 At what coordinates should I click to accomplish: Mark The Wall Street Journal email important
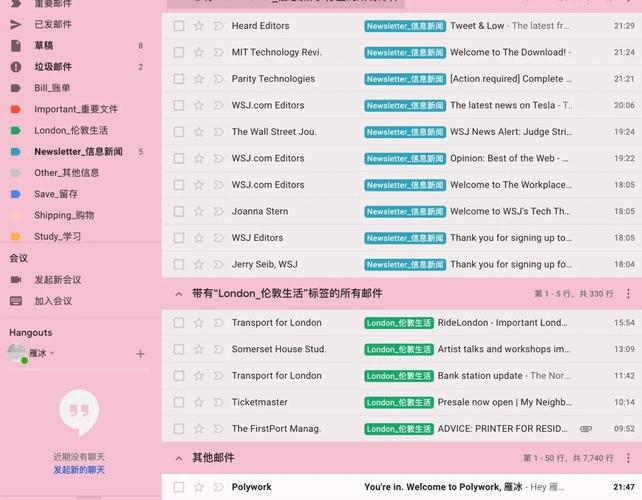point(218,132)
